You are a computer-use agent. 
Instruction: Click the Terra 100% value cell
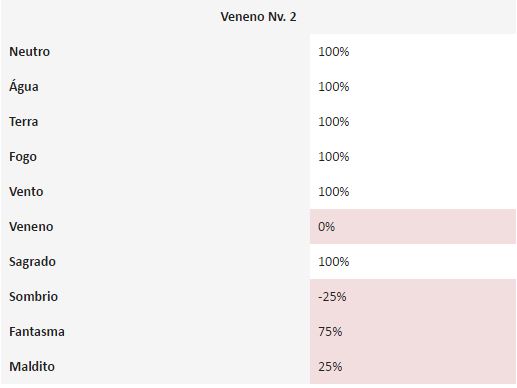click(413, 122)
